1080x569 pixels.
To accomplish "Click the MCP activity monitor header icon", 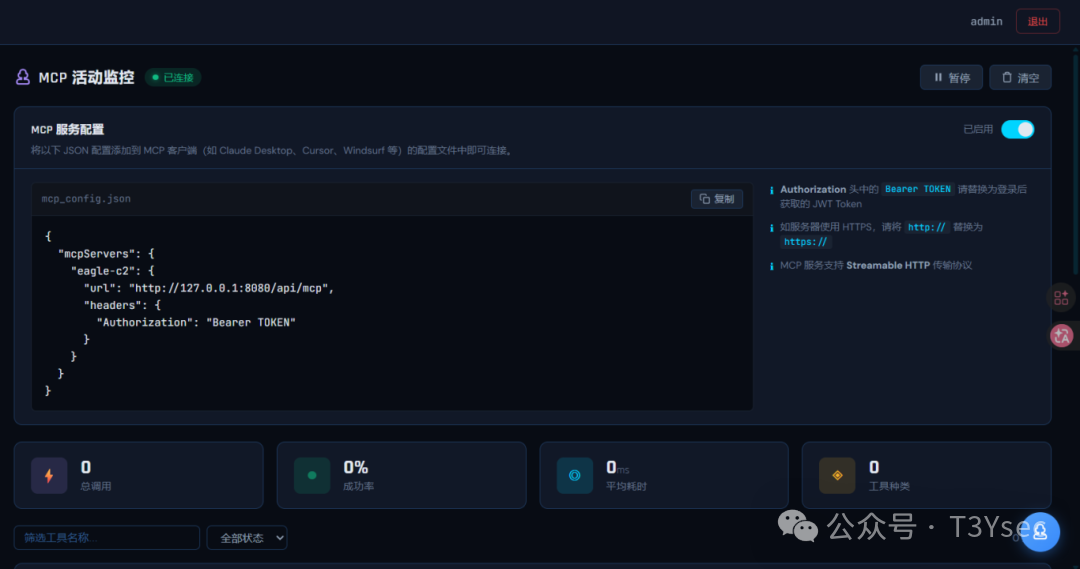I will coord(23,77).
